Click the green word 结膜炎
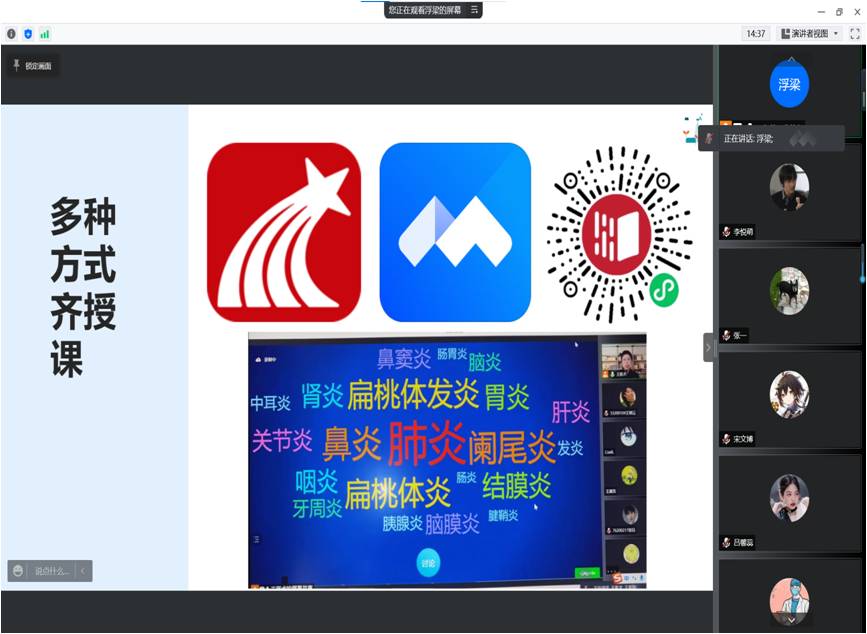The width and height of the screenshot is (867, 634). 516,485
